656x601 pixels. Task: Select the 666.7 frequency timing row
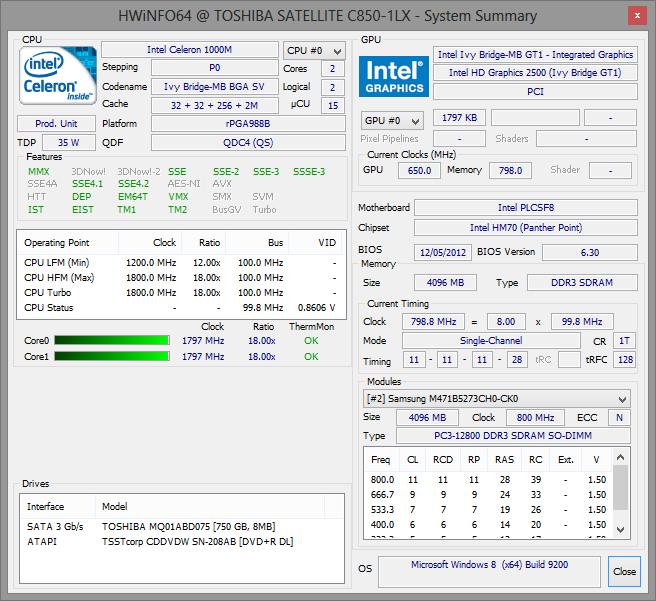click(488, 495)
